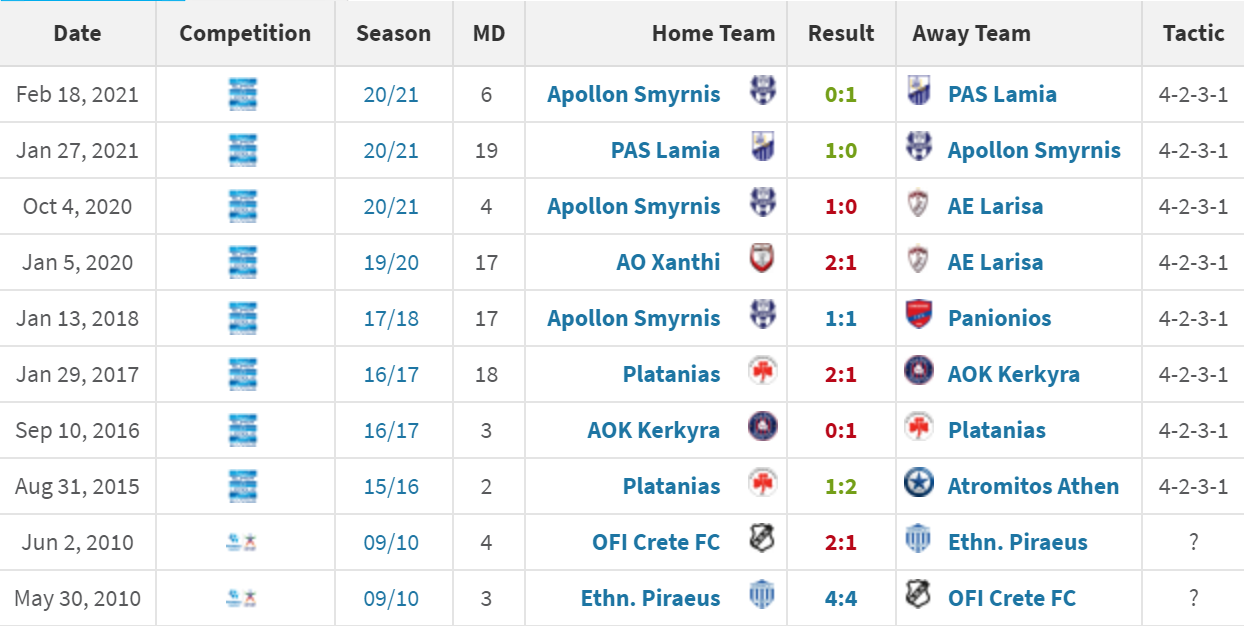Open the 1:1 result for Jan 13, 2018
The image size is (1244, 626).
coord(841,318)
